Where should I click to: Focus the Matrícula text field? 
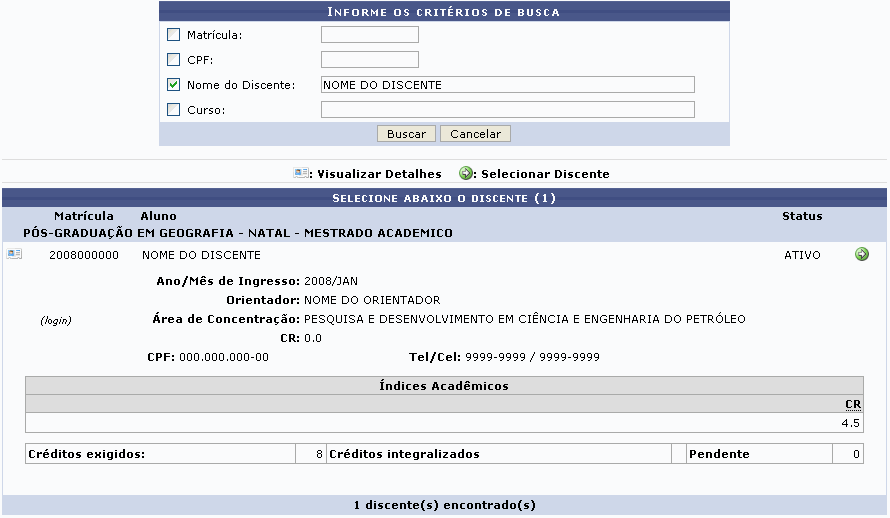click(369, 35)
